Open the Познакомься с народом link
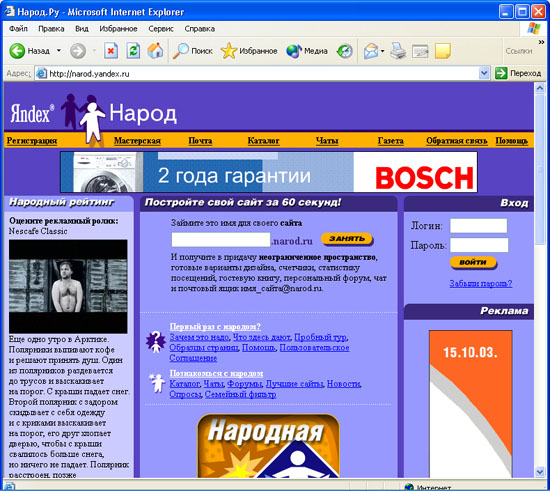The width and height of the screenshot is (550, 491). 216,374
